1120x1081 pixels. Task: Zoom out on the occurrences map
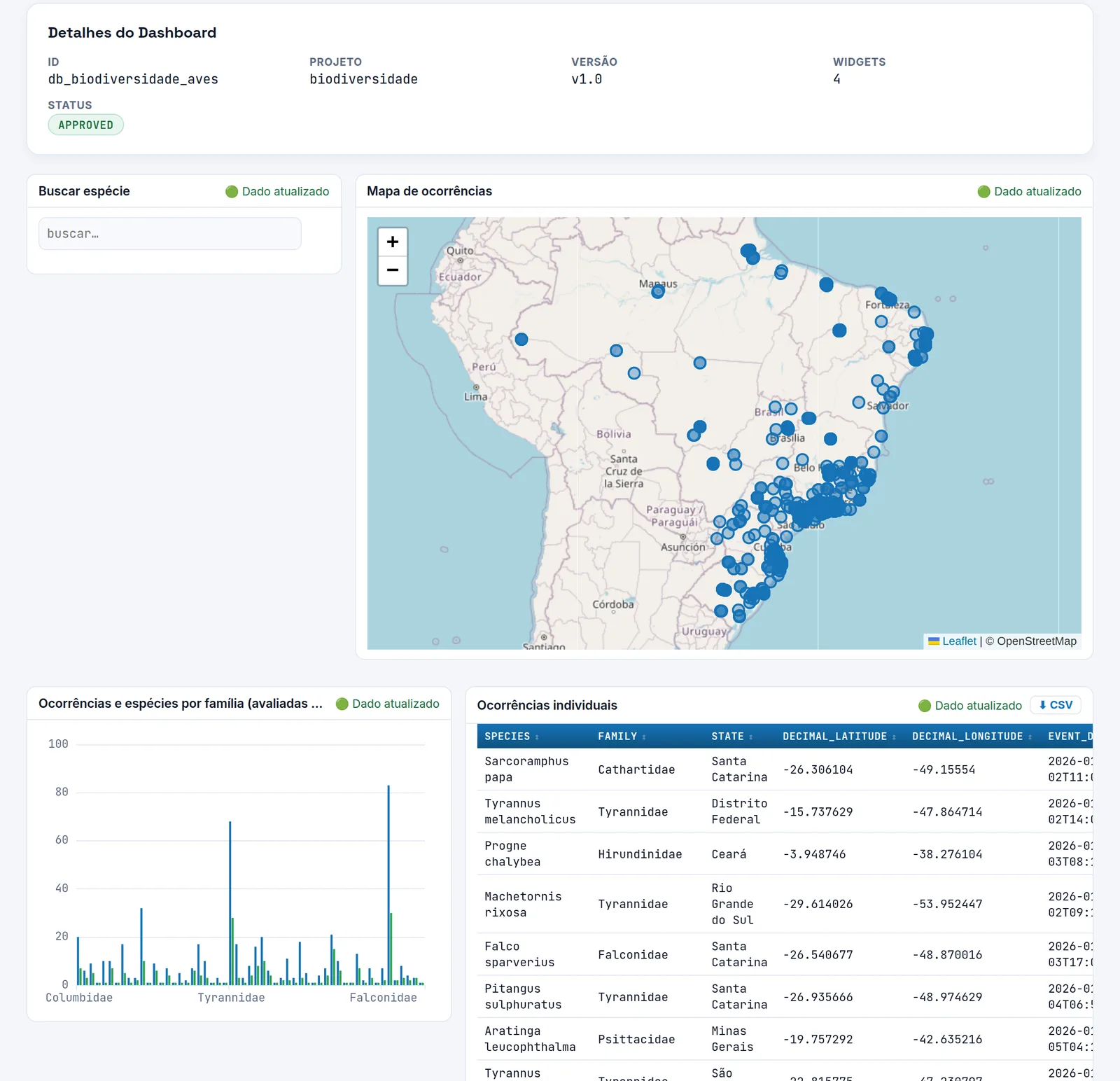tap(393, 270)
